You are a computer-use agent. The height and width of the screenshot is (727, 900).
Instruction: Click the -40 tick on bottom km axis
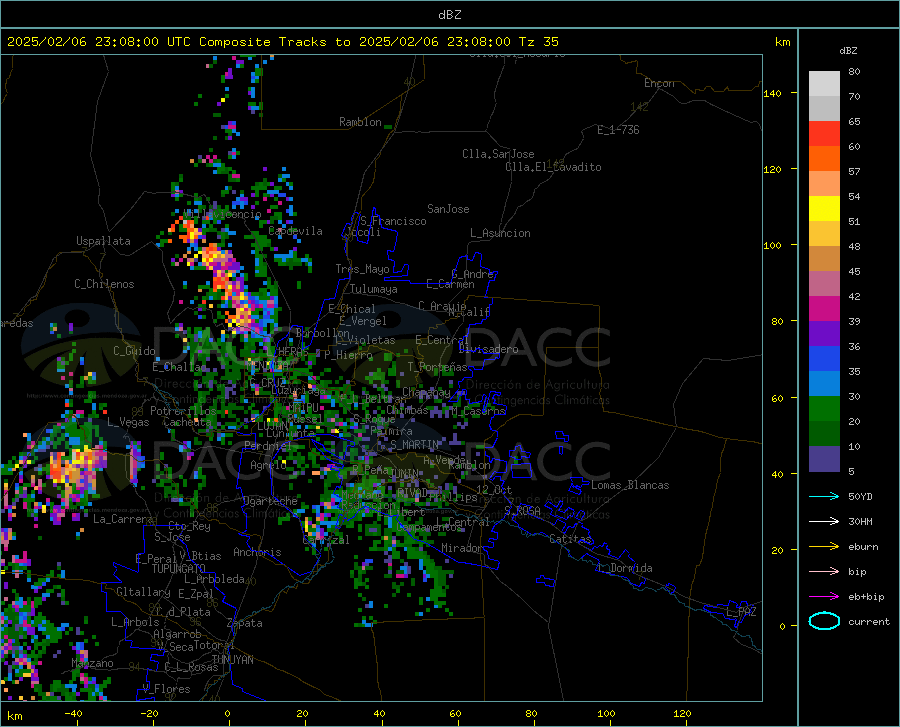tap(73, 713)
